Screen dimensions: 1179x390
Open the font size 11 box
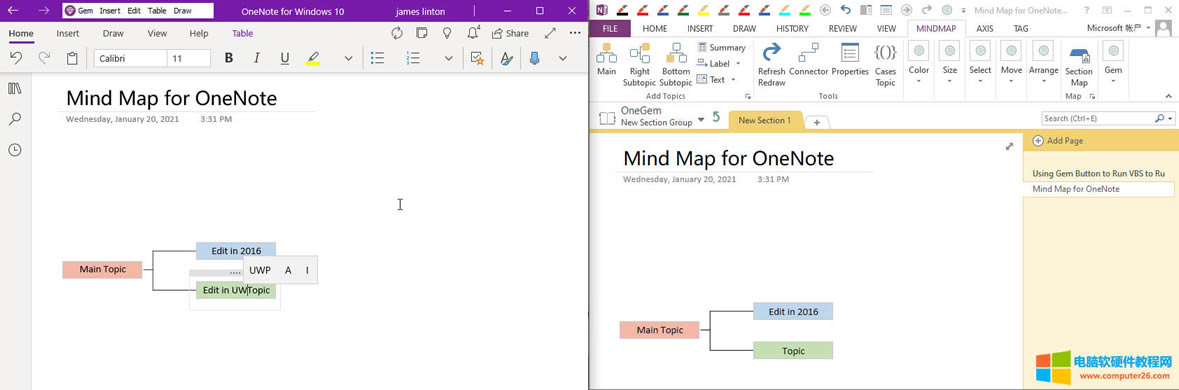188,59
